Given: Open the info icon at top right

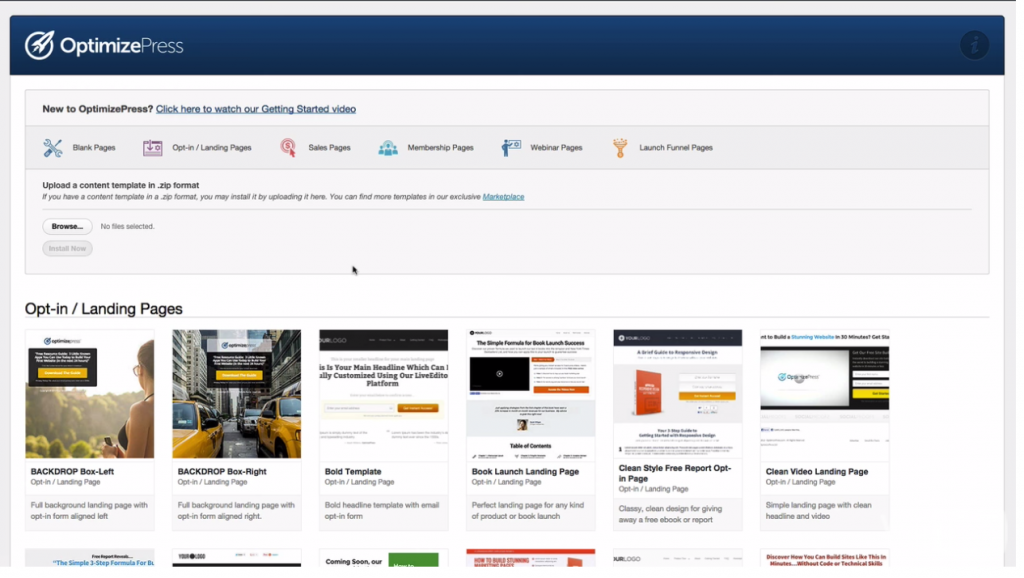Looking at the screenshot, I should click(974, 44).
